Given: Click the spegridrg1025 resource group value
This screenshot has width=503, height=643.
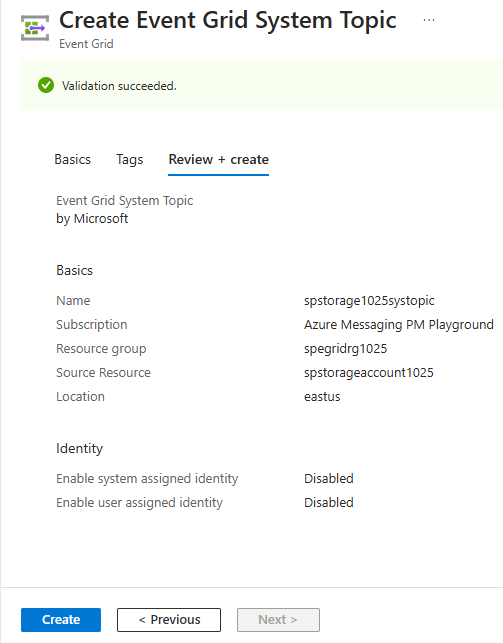Looking at the screenshot, I should pyautogui.click(x=345, y=349).
